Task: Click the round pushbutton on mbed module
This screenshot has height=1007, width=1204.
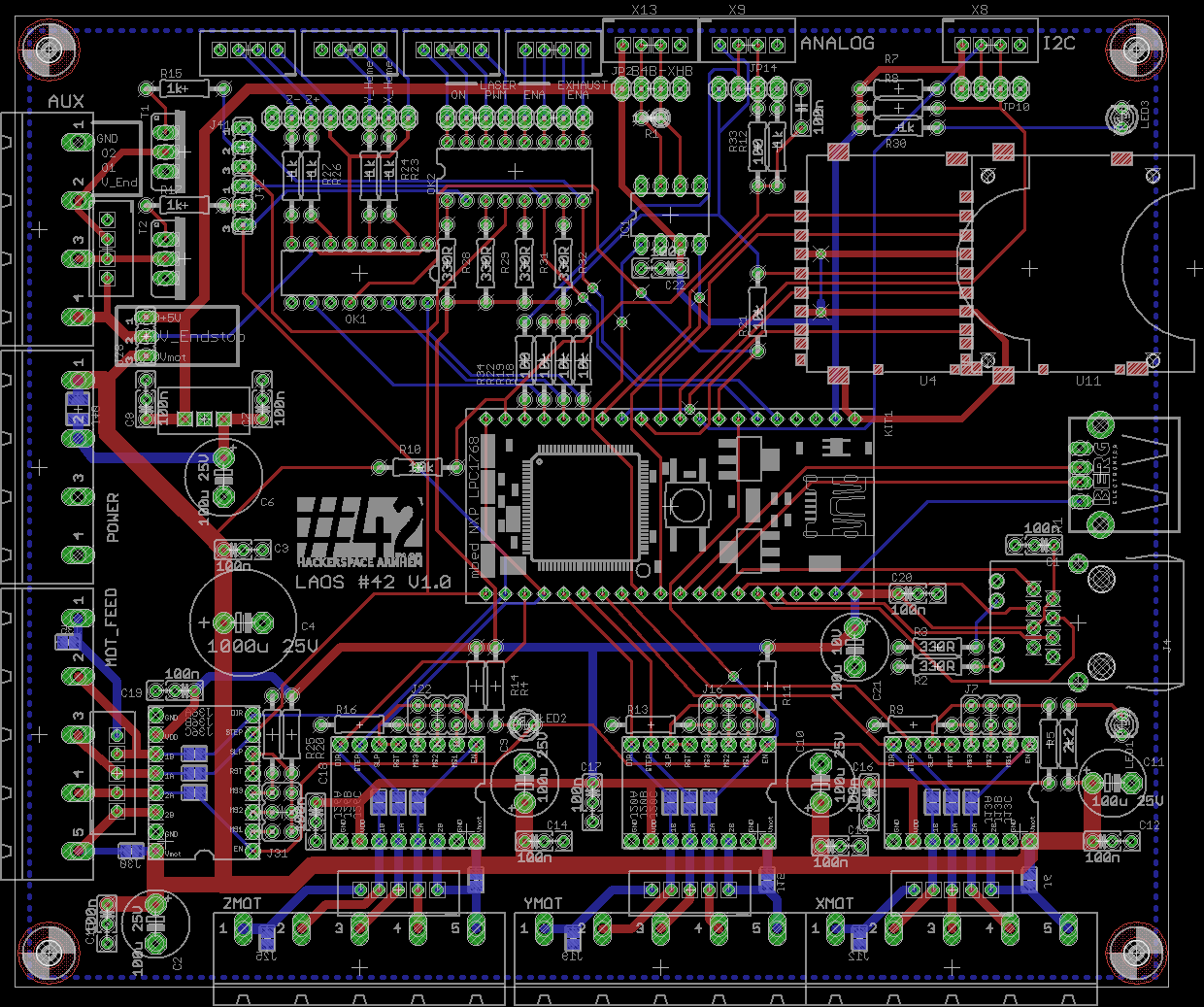Action: coord(687,503)
